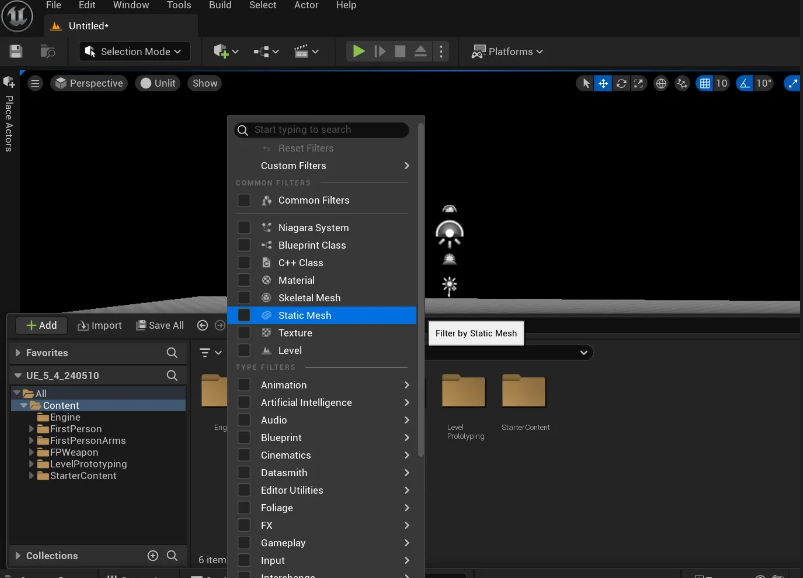
Task: Click the Import button
Action: [x=99, y=325]
